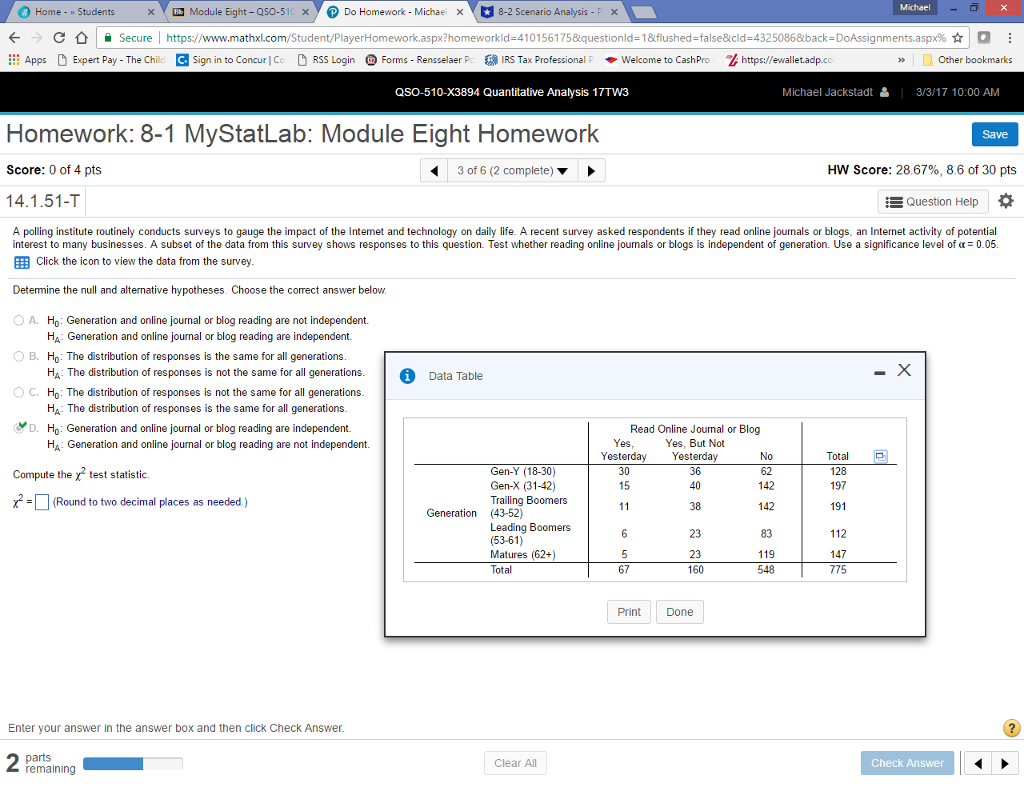
Task: Select answer option B radio button
Action: coord(19,356)
